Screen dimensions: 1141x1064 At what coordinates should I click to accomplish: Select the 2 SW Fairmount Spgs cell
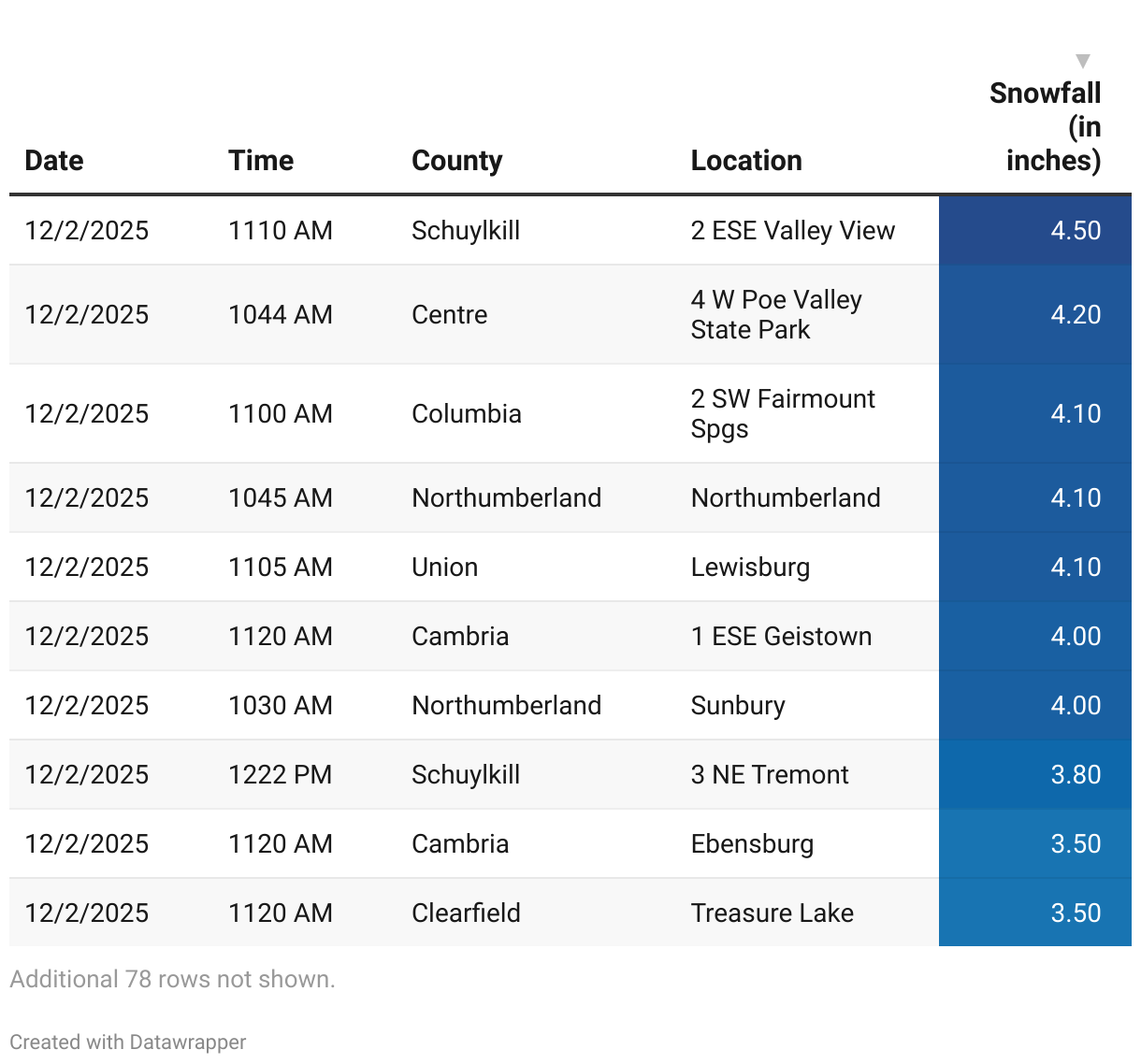(783, 414)
